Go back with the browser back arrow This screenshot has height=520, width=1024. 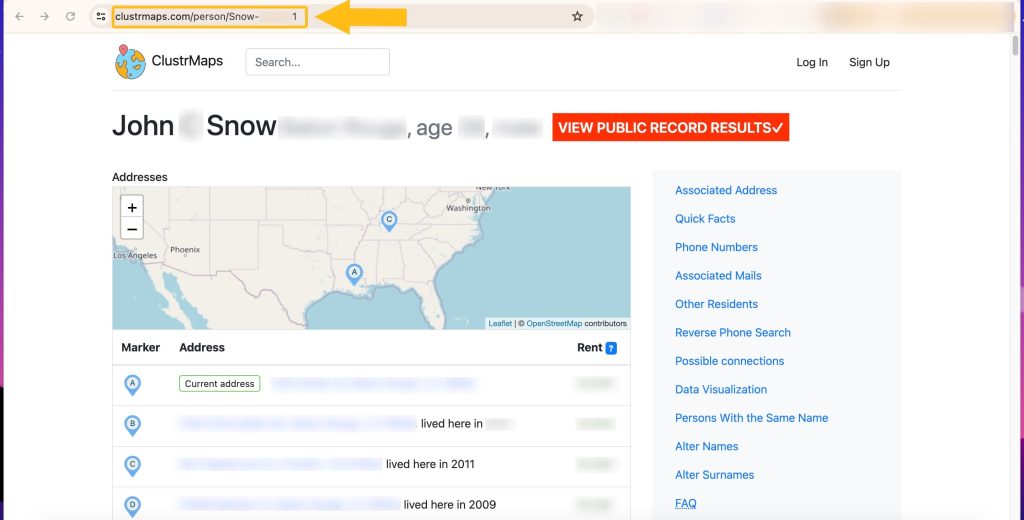(20, 16)
